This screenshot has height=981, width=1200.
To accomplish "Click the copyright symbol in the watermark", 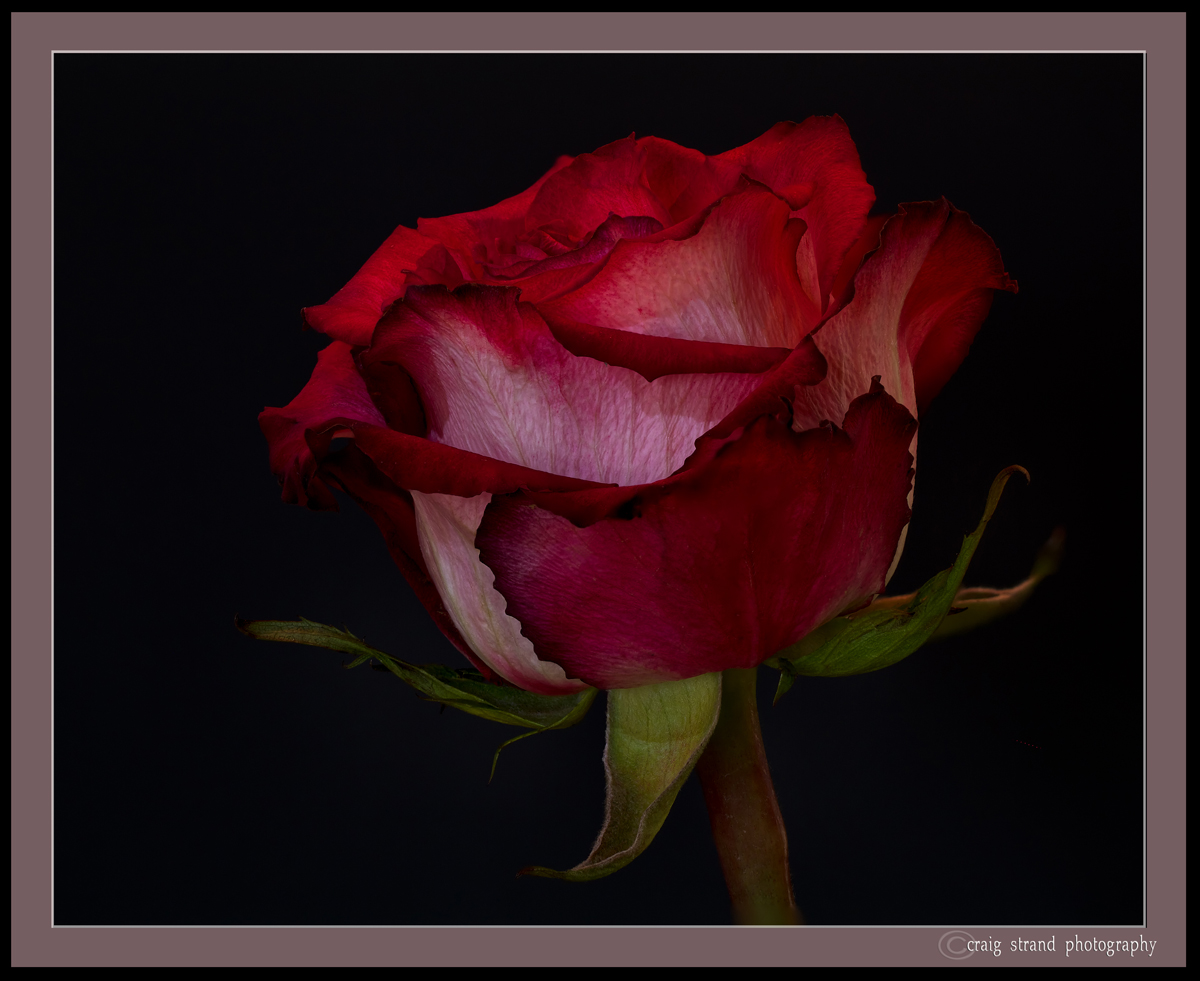I will pyautogui.click(x=955, y=945).
